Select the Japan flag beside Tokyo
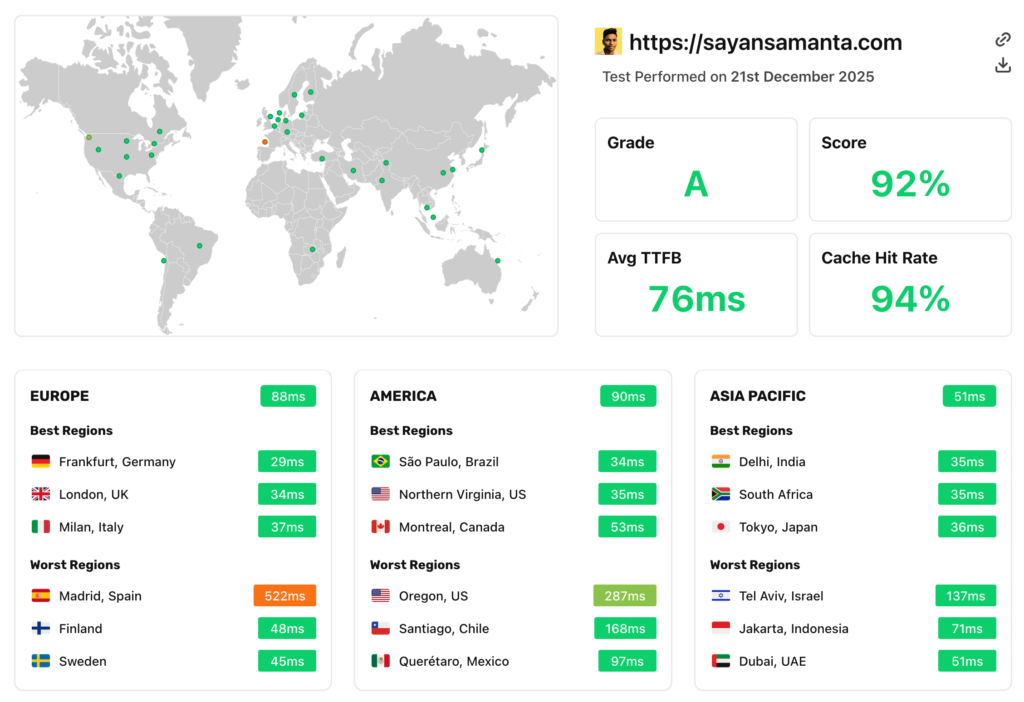Screen dimensions: 1024x702 (x=719, y=527)
